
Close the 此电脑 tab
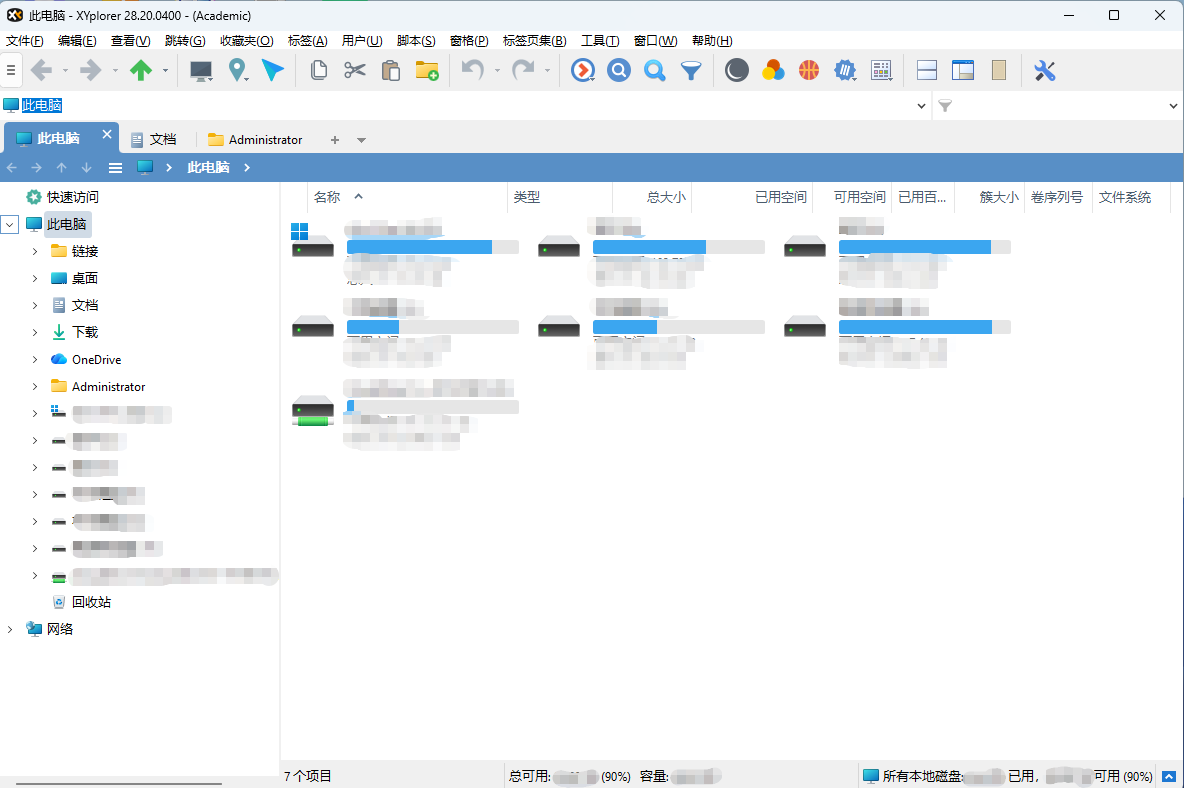[106, 134]
